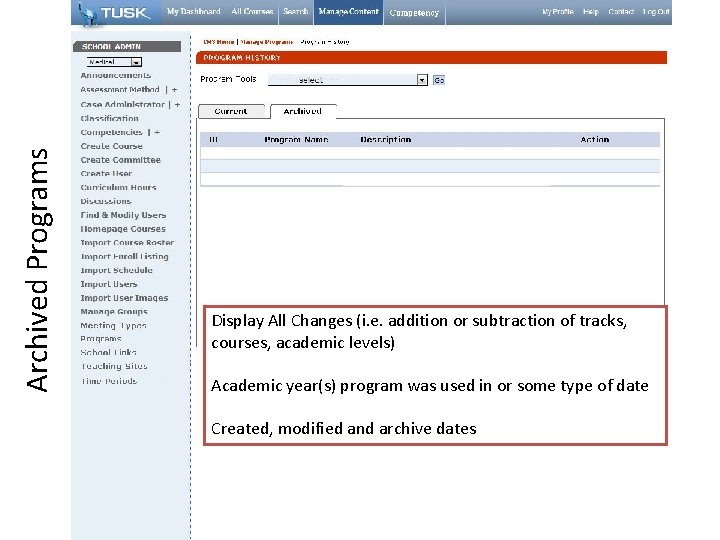Open Homepage Courses sidebar link

123,229
